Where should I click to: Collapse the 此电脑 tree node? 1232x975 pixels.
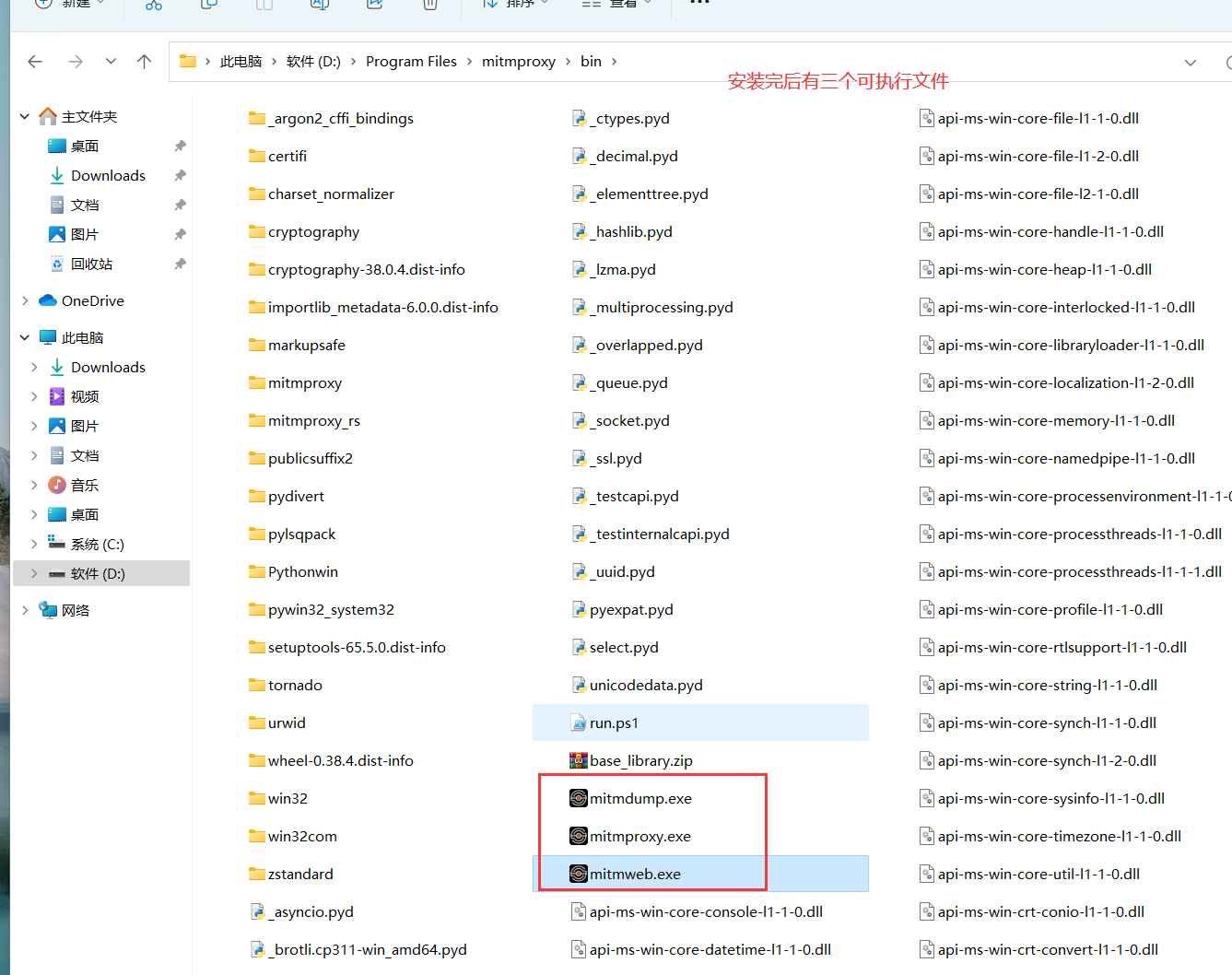pyautogui.click(x=25, y=337)
